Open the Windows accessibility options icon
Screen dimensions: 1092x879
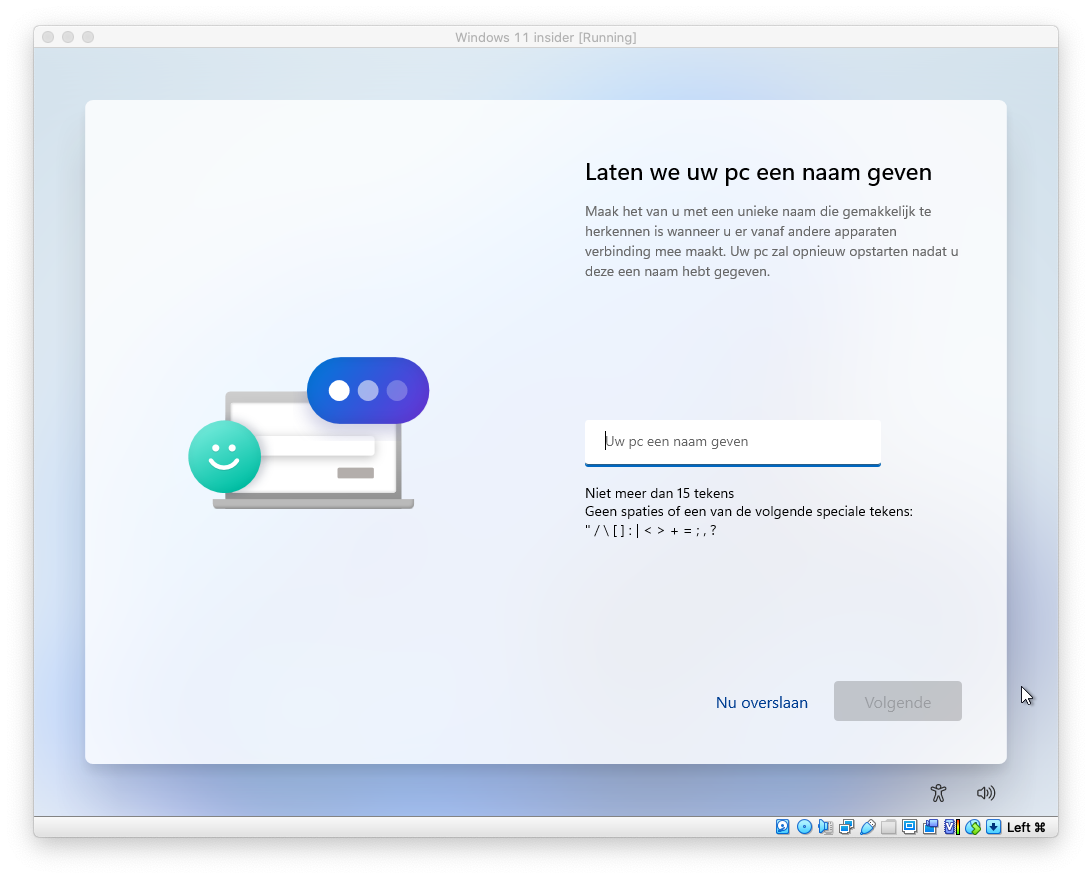coord(938,793)
